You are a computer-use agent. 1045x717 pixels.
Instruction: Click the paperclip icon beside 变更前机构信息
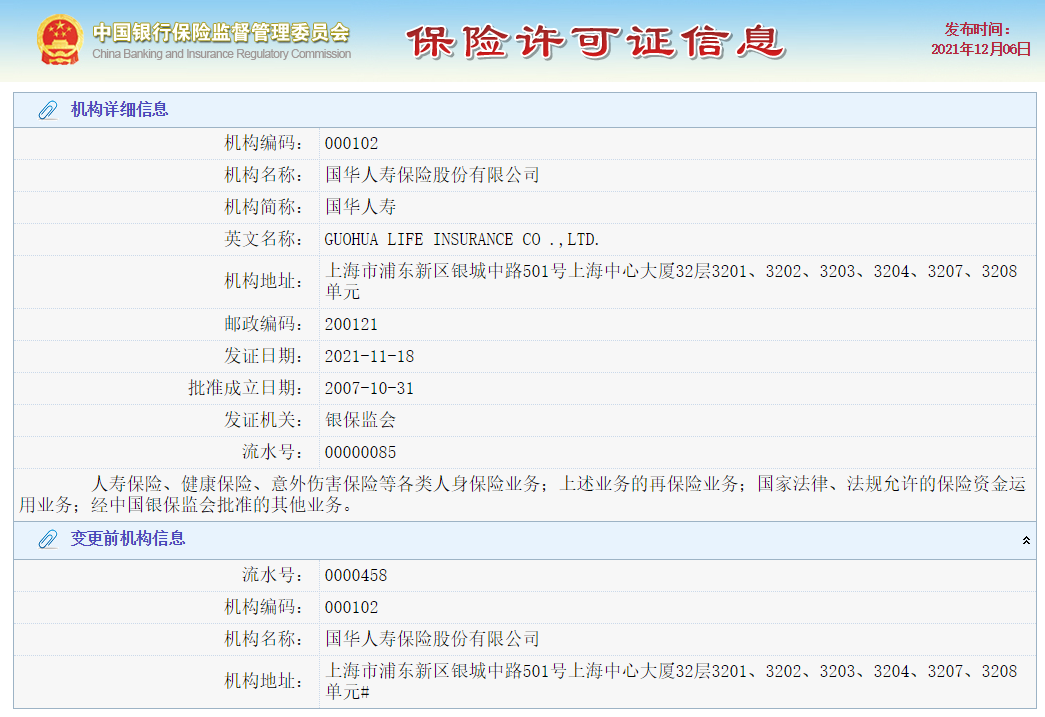pos(48,539)
